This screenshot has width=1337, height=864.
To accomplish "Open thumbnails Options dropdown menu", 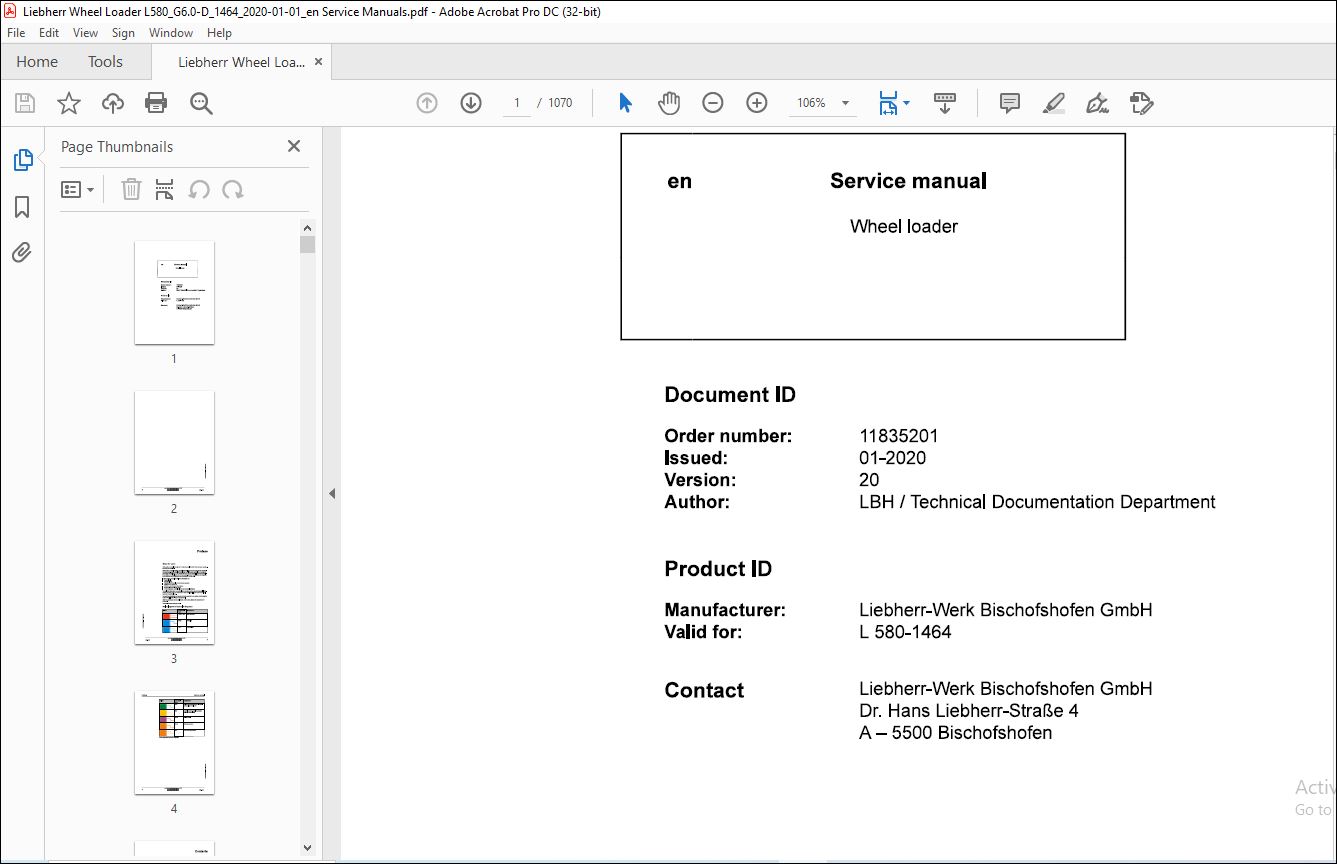I will 77,190.
